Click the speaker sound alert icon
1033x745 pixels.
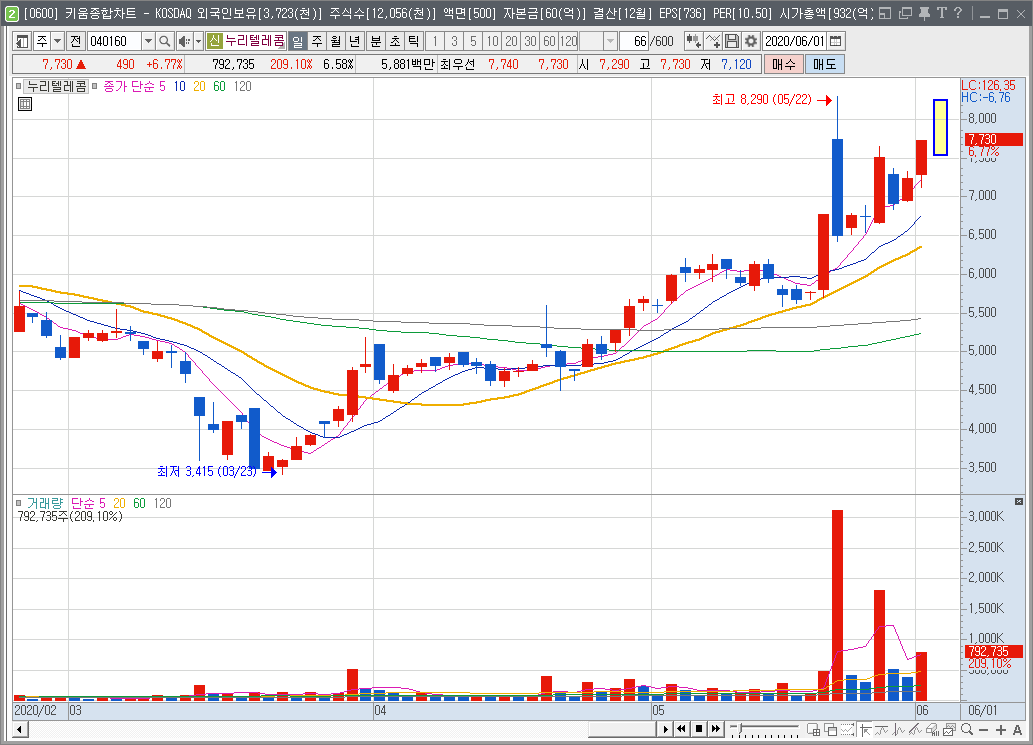pos(184,41)
